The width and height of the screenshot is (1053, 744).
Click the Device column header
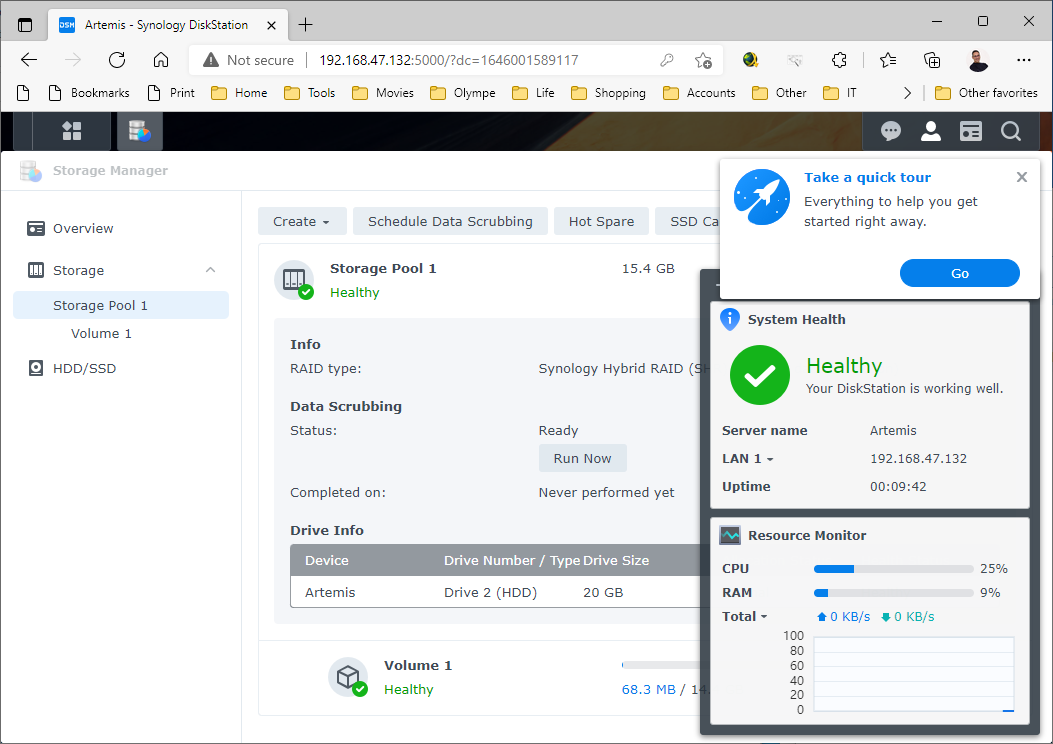click(327, 561)
